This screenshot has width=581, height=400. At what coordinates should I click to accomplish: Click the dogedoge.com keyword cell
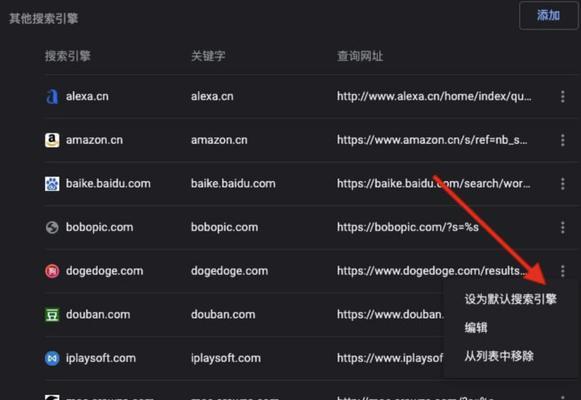pos(229,271)
